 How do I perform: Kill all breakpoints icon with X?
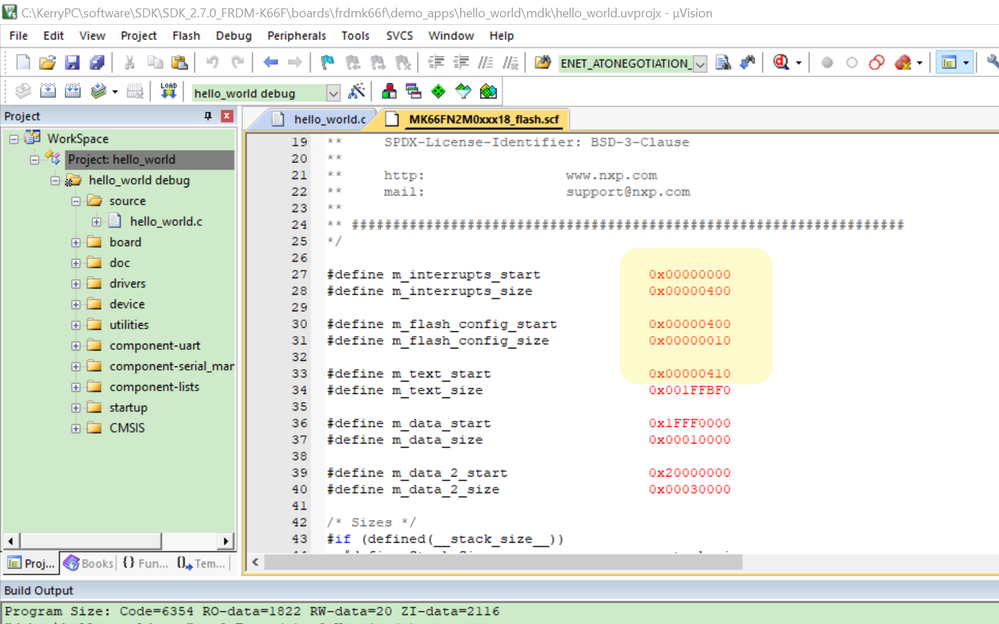point(903,62)
